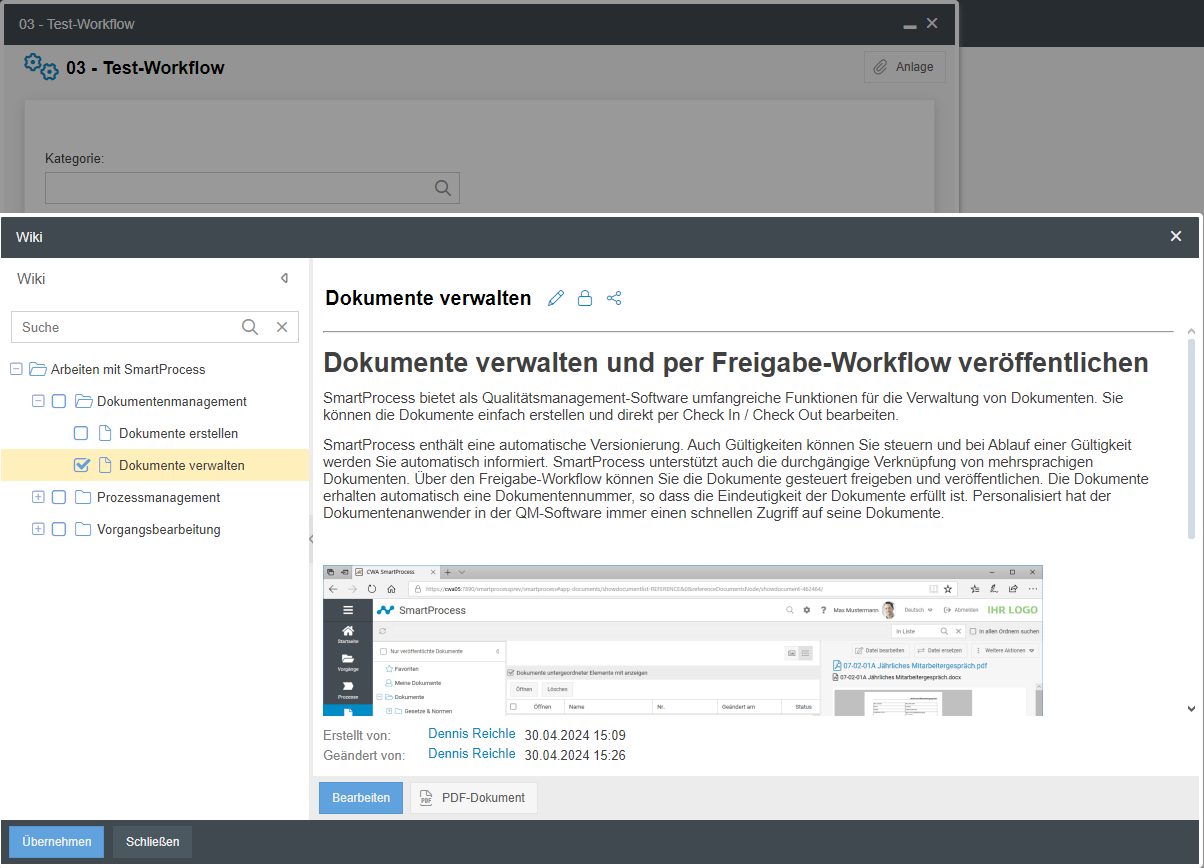Select Dokumente verwalten in the tree

[x=181, y=465]
